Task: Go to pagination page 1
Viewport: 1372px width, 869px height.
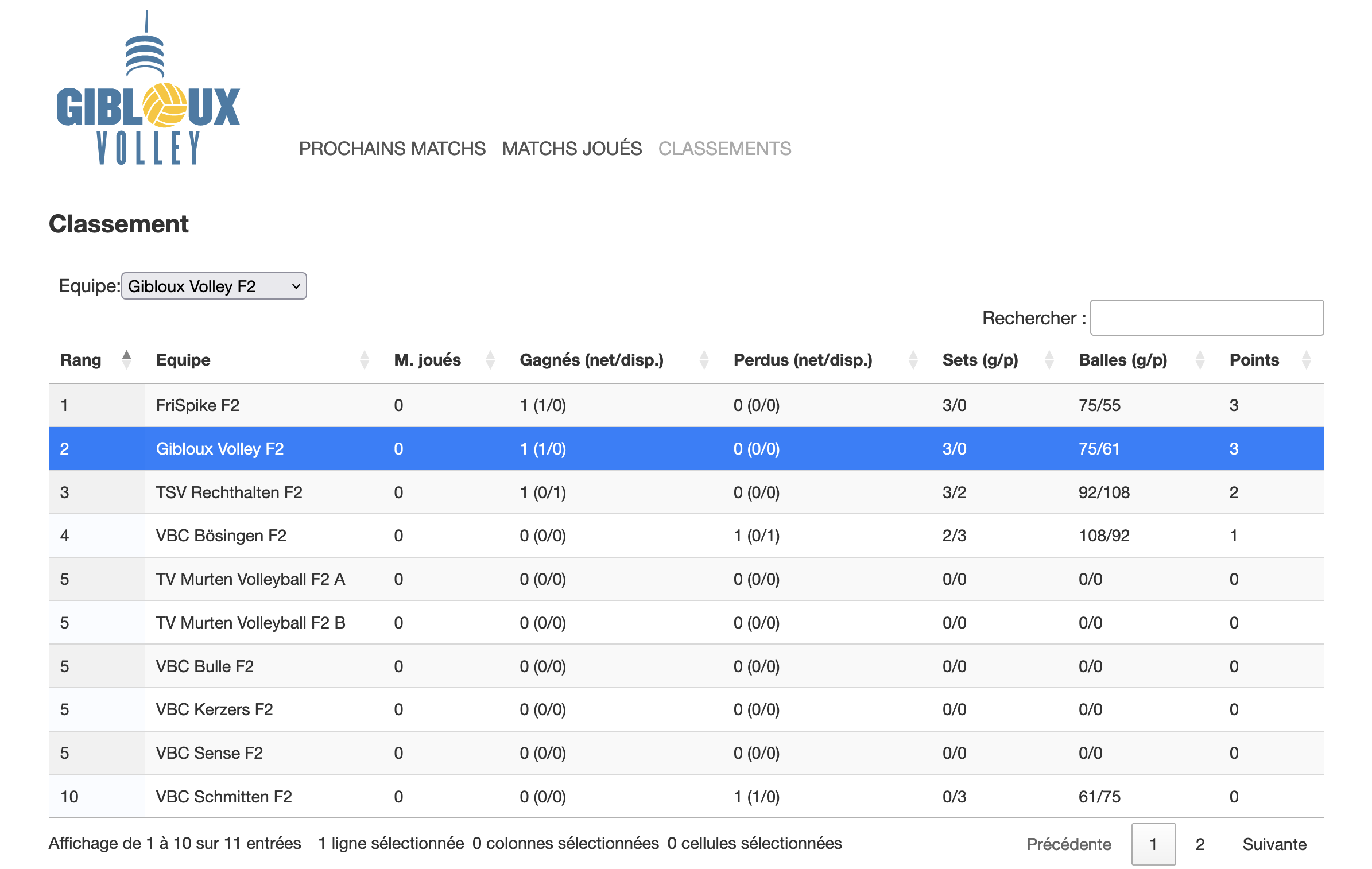Action: click(x=1153, y=844)
